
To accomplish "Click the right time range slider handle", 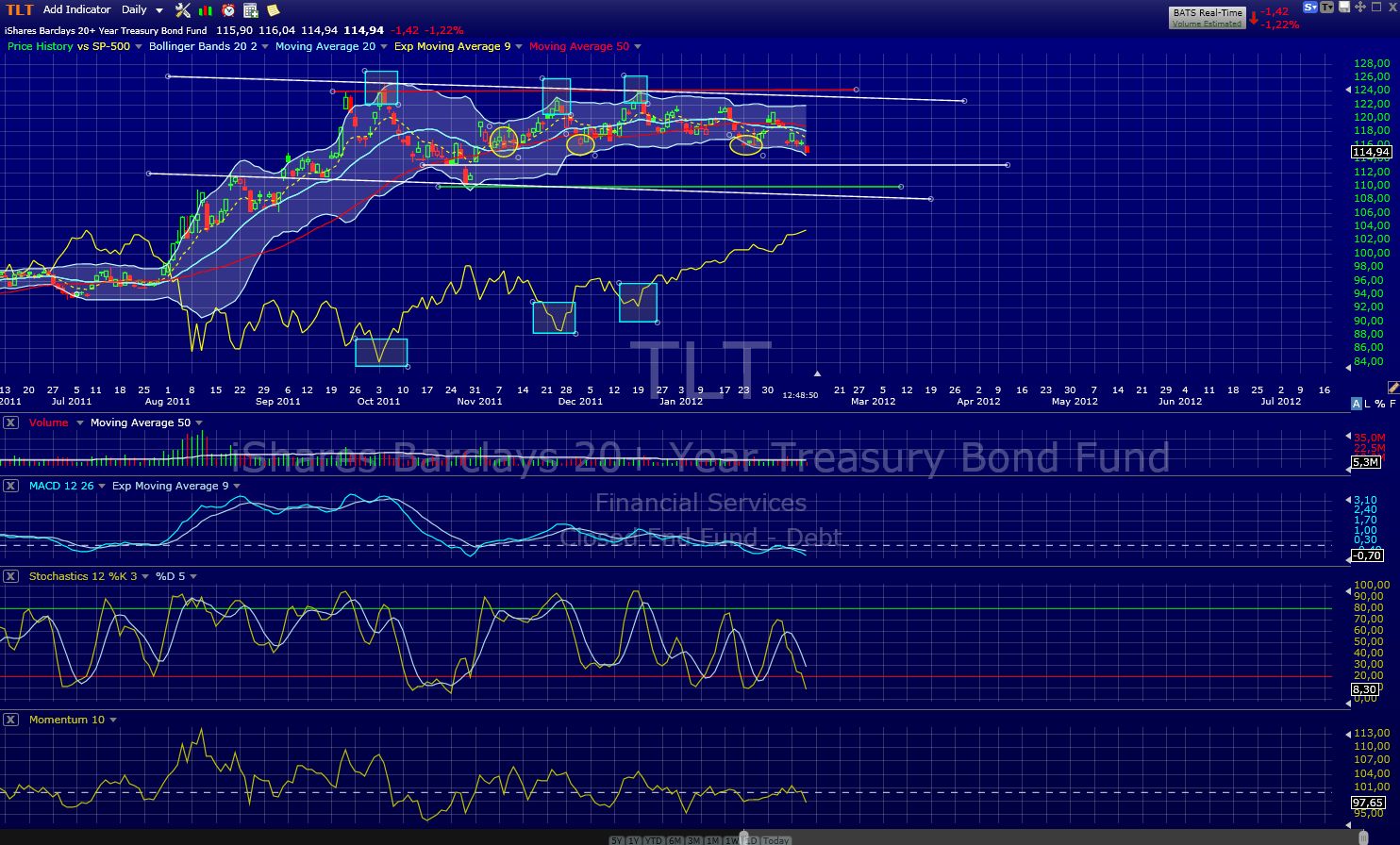I will 1363,837.
